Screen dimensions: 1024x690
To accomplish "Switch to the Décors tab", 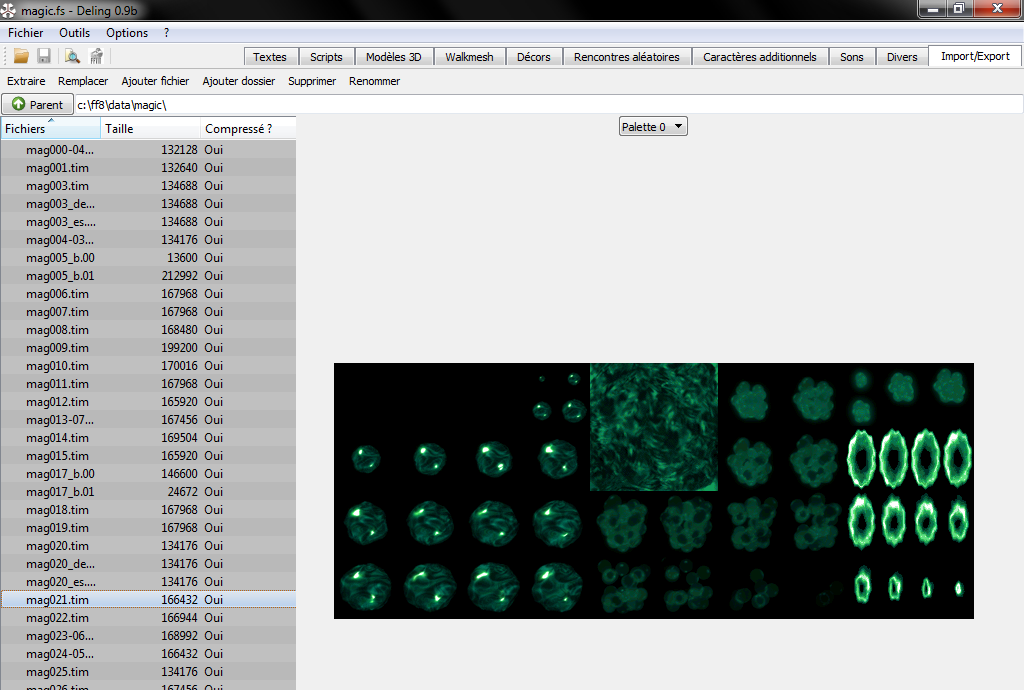I will tap(534, 57).
